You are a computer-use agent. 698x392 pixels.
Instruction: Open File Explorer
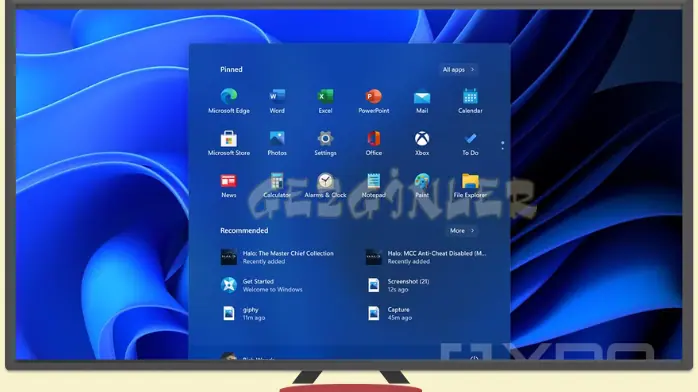coord(470,186)
